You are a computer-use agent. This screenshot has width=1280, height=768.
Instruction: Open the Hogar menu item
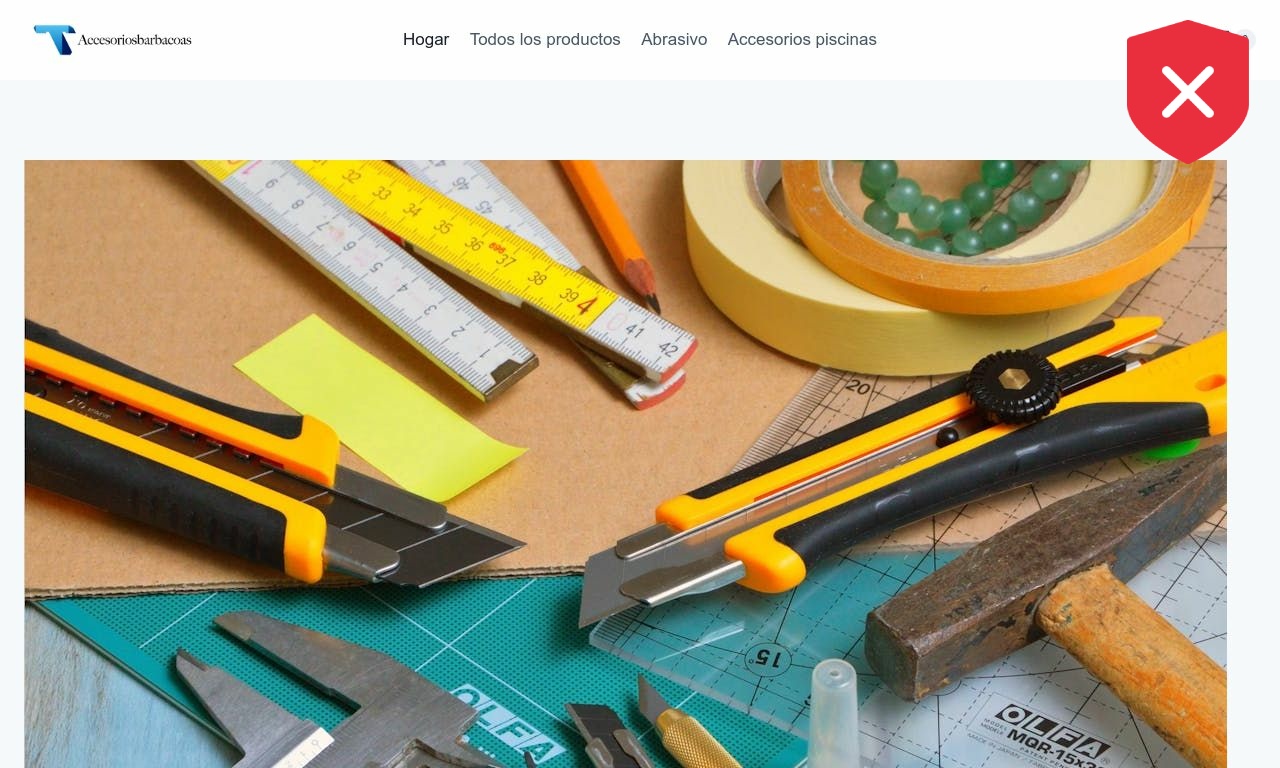(x=426, y=39)
